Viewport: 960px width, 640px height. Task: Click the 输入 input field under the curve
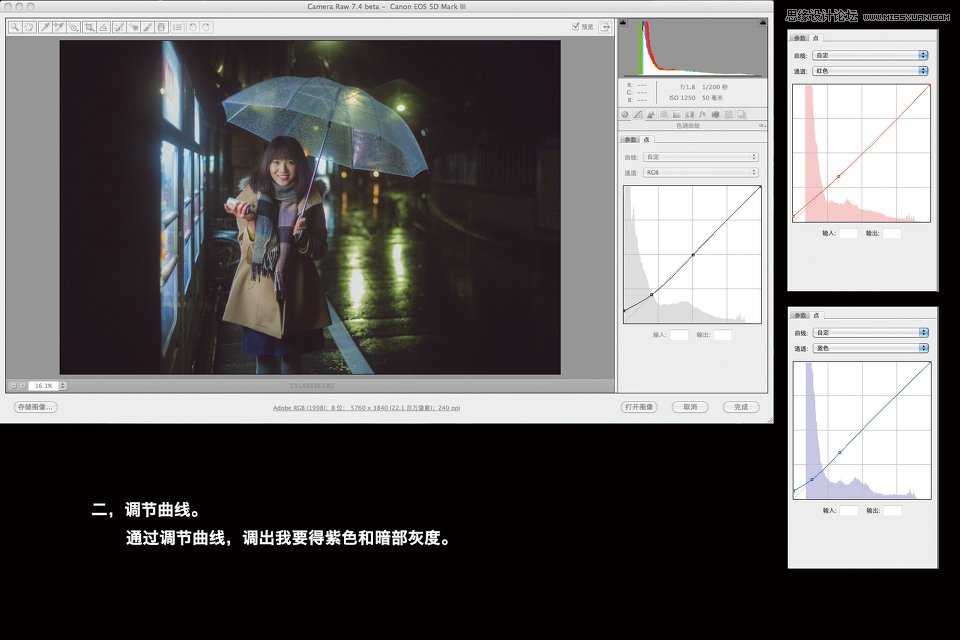(x=682, y=335)
